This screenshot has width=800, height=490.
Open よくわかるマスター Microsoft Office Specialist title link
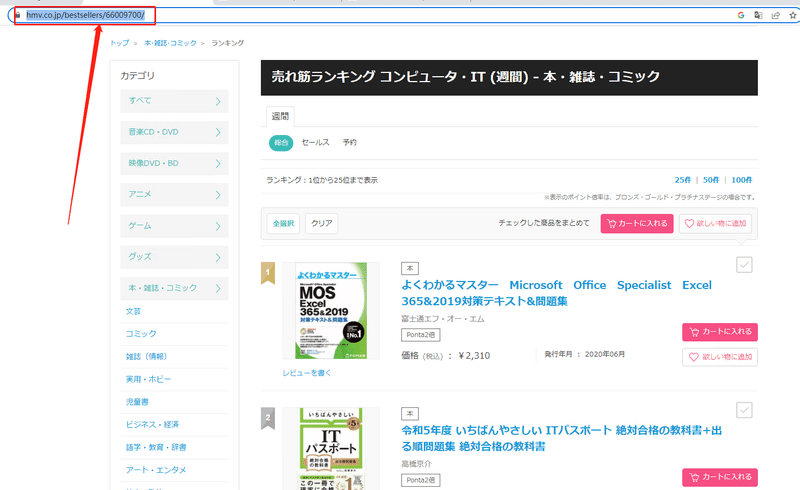pos(556,293)
